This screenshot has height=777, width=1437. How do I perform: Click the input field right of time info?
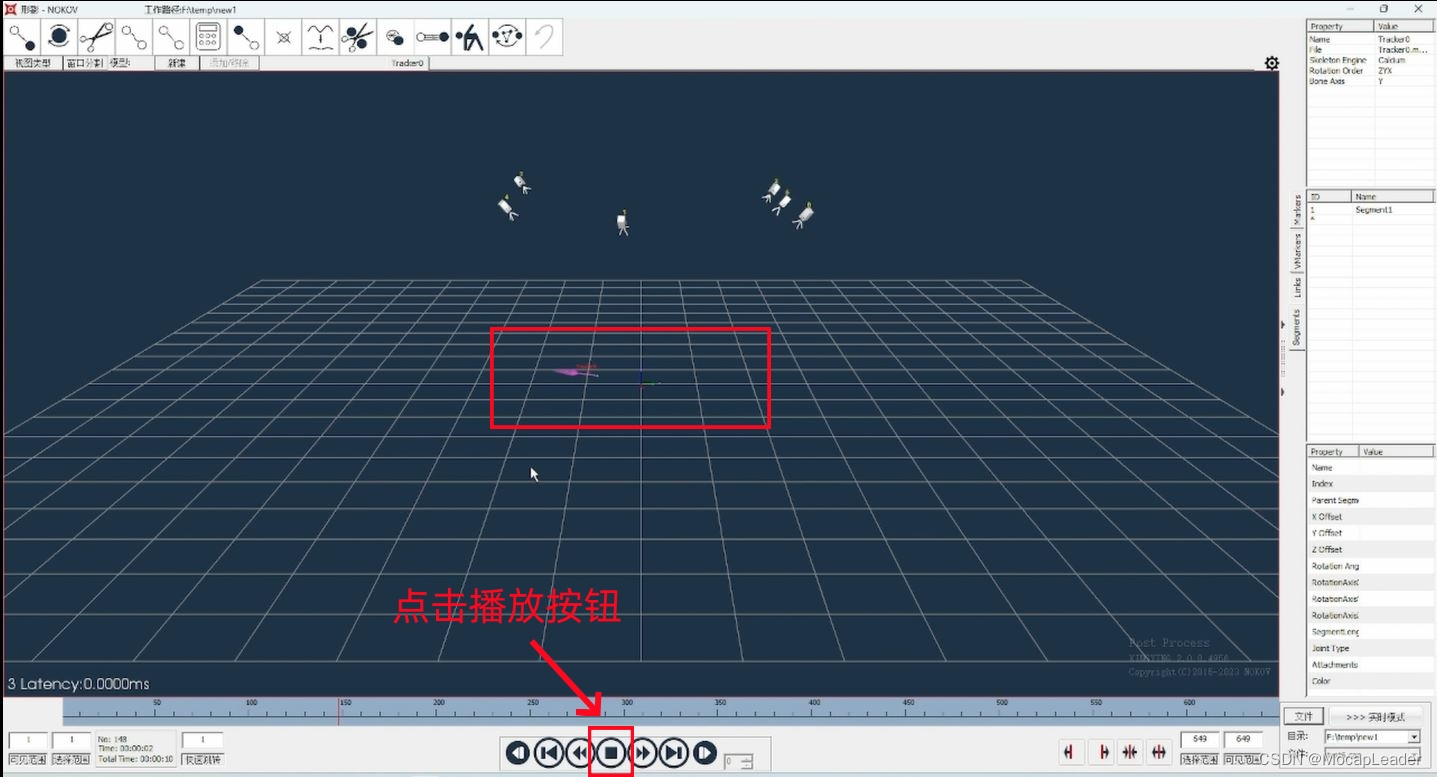pyautogui.click(x=202, y=740)
